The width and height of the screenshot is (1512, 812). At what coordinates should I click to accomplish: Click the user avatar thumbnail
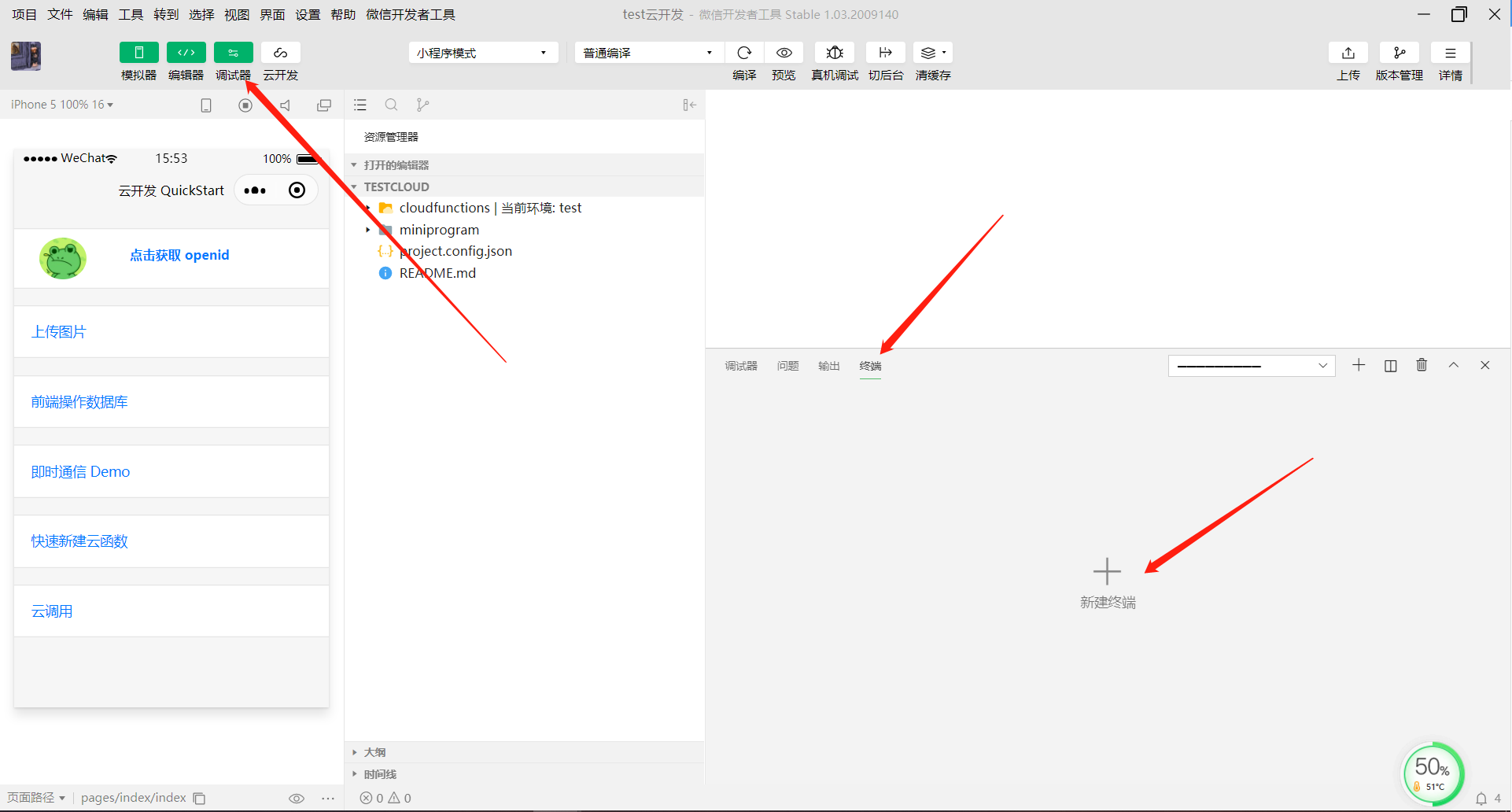click(x=26, y=57)
